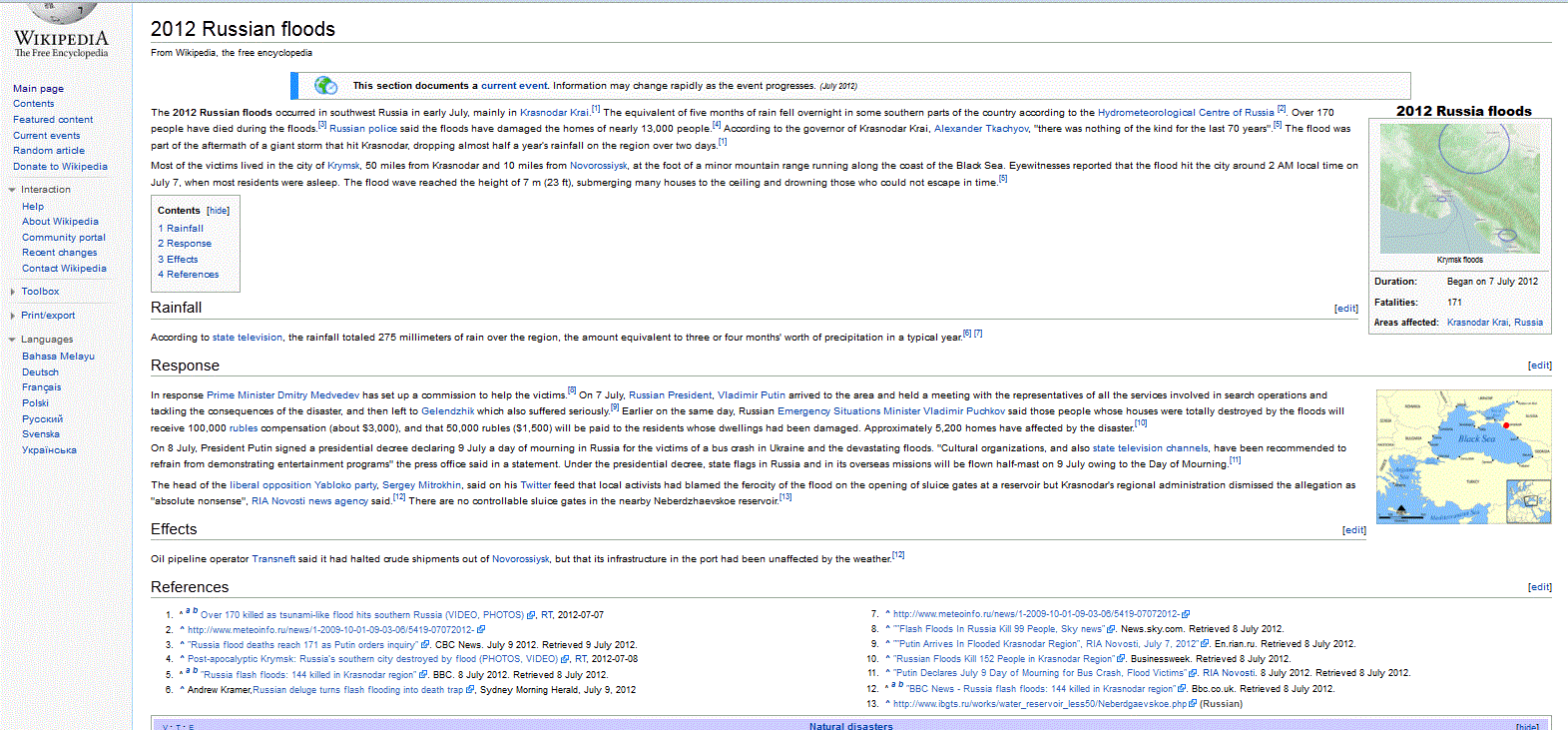Open the Krasnodar Krai link in intro
The height and width of the screenshot is (730, 1568).
(x=554, y=113)
